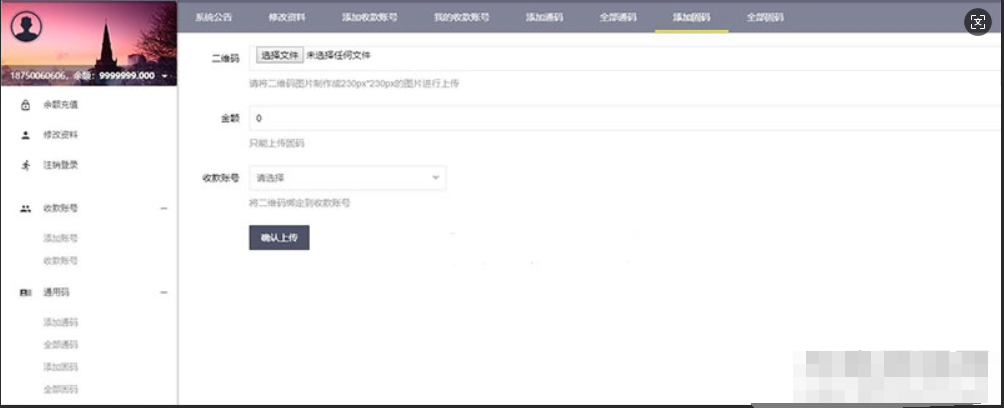Click the person icon beside 修改资料
Image resolution: width=1004 pixels, height=408 pixels.
tap(26, 135)
